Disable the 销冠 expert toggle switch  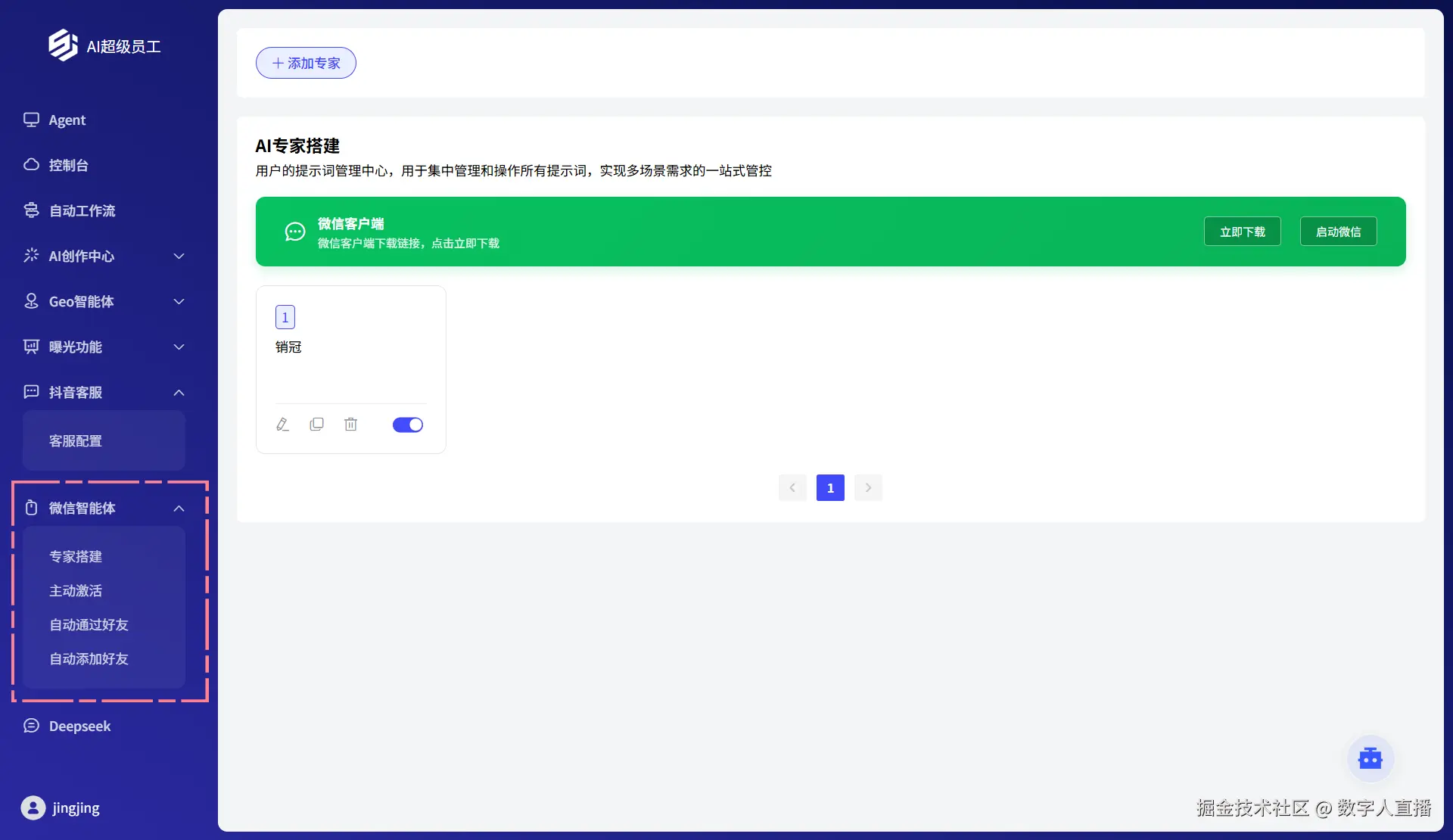(407, 425)
